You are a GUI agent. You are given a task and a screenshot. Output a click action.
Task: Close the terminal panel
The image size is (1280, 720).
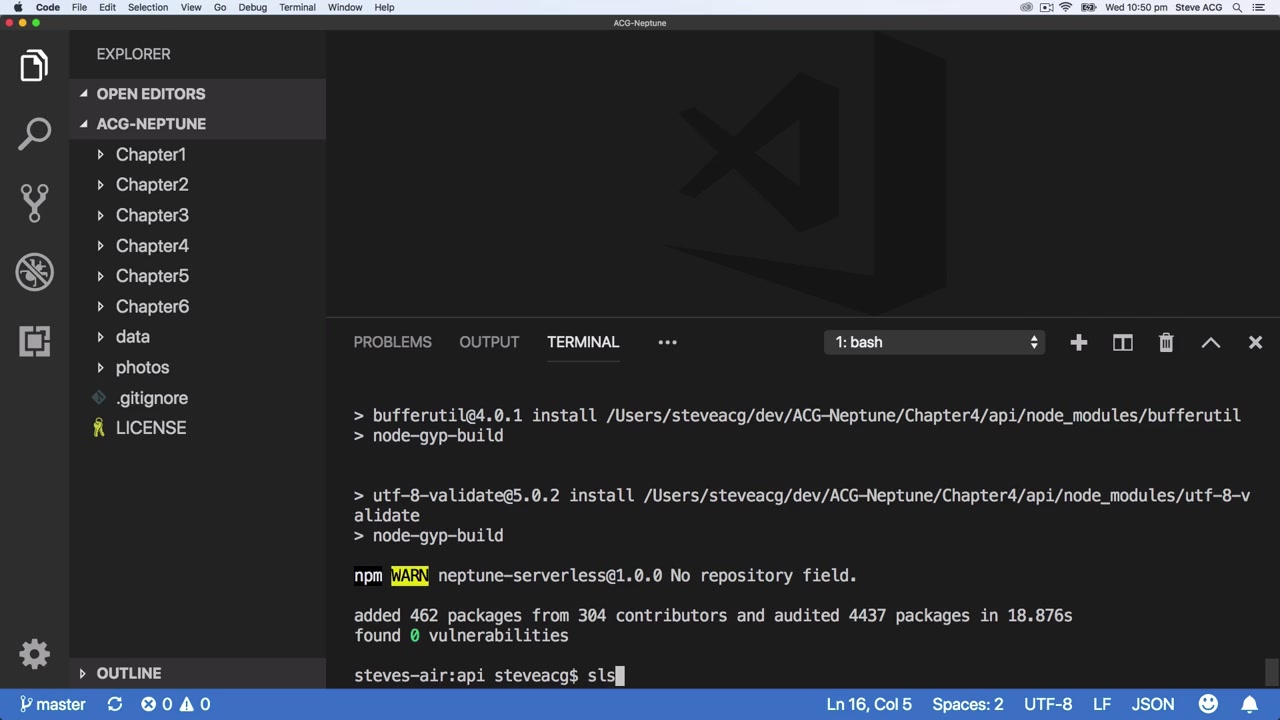click(x=1255, y=343)
